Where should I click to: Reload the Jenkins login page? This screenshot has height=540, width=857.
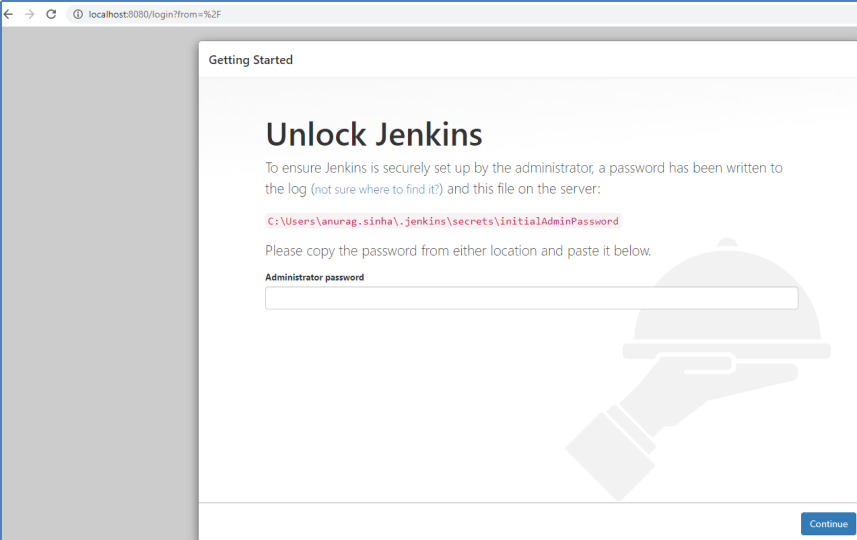(x=51, y=14)
